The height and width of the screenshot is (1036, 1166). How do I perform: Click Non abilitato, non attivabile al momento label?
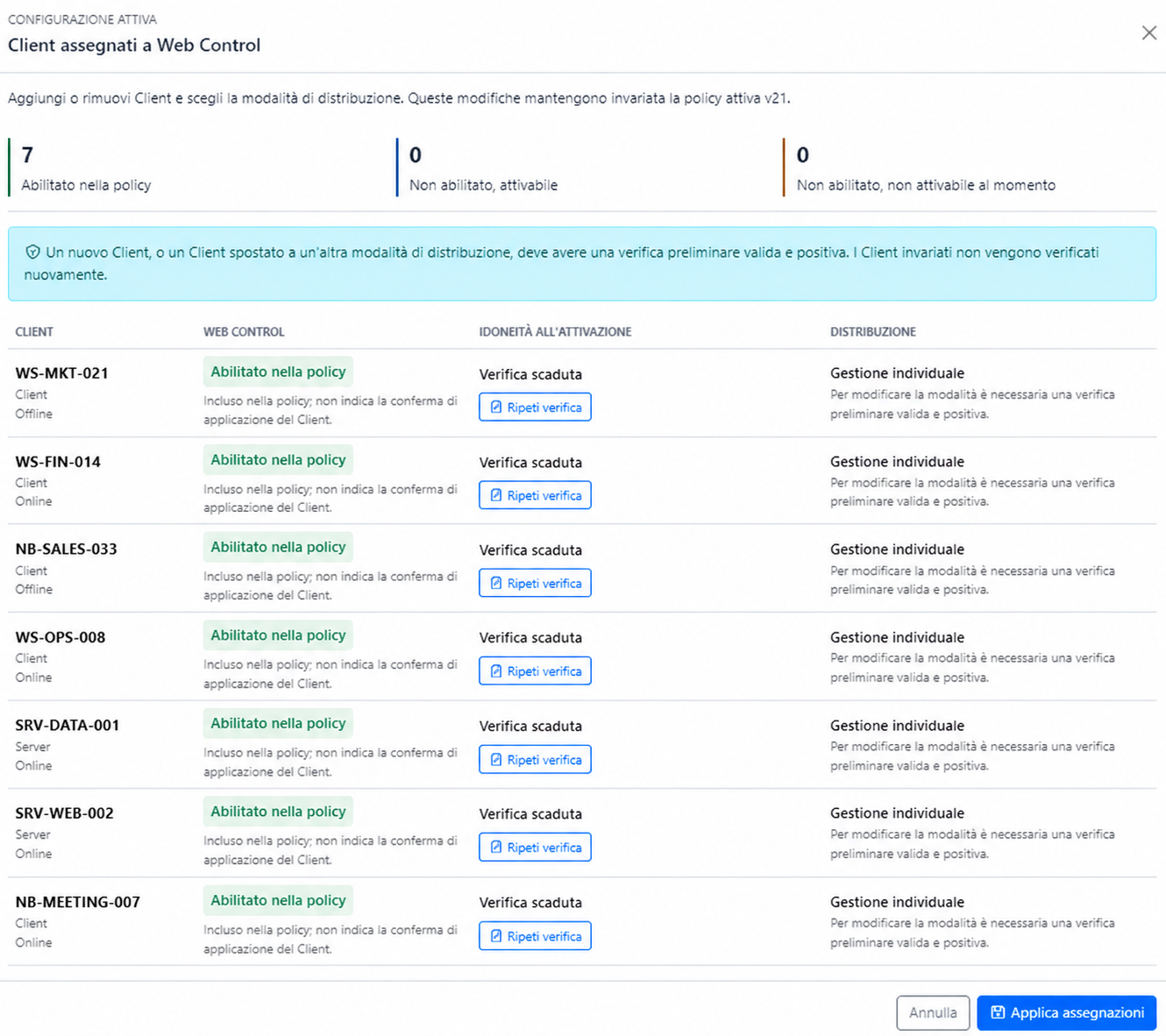point(926,185)
